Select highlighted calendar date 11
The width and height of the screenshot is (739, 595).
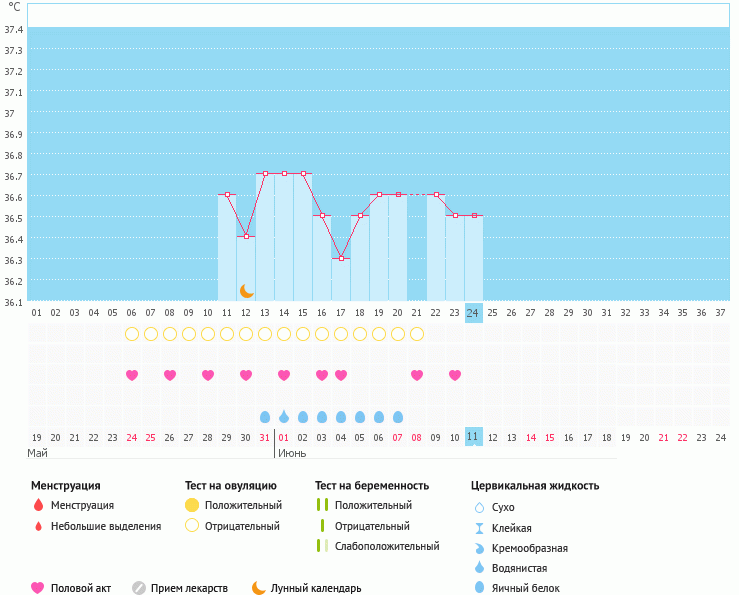(473, 437)
